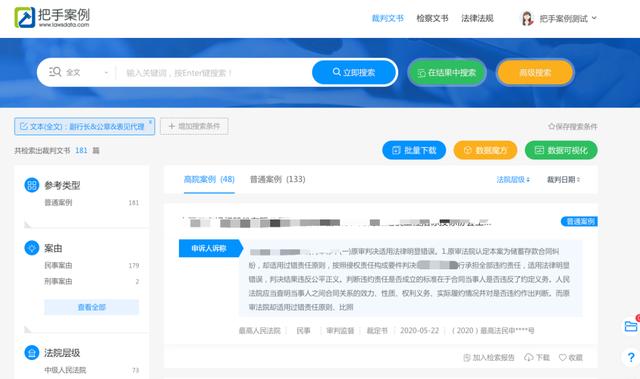
Task: Open the 把手案例测试 account dropdown
Action: pyautogui.click(x=568, y=18)
